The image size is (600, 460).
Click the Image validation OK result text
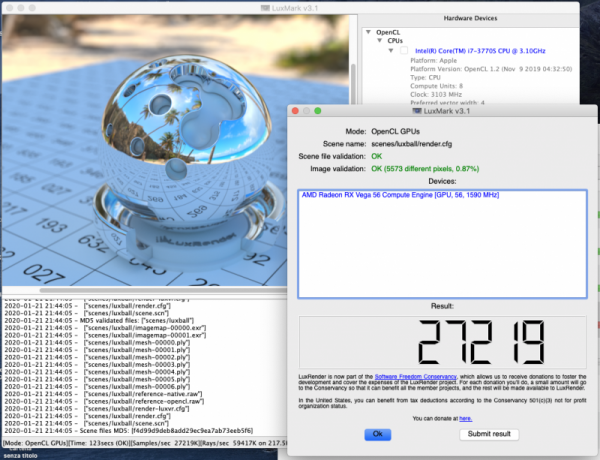click(425, 169)
